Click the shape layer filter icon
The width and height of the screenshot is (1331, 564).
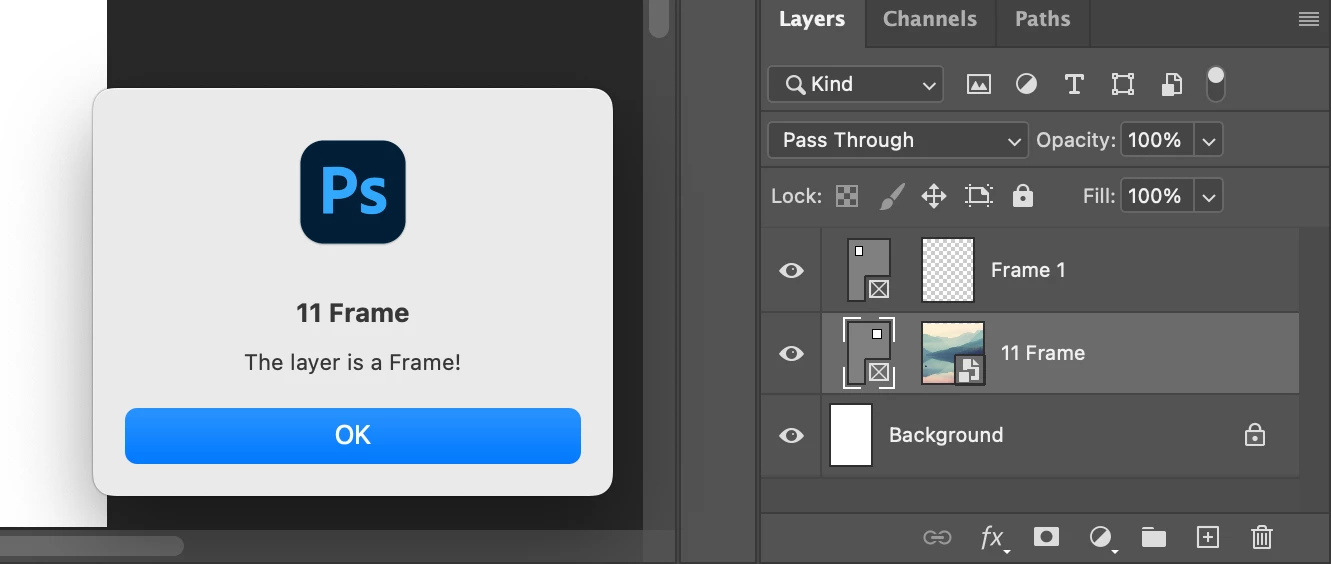click(x=1123, y=85)
